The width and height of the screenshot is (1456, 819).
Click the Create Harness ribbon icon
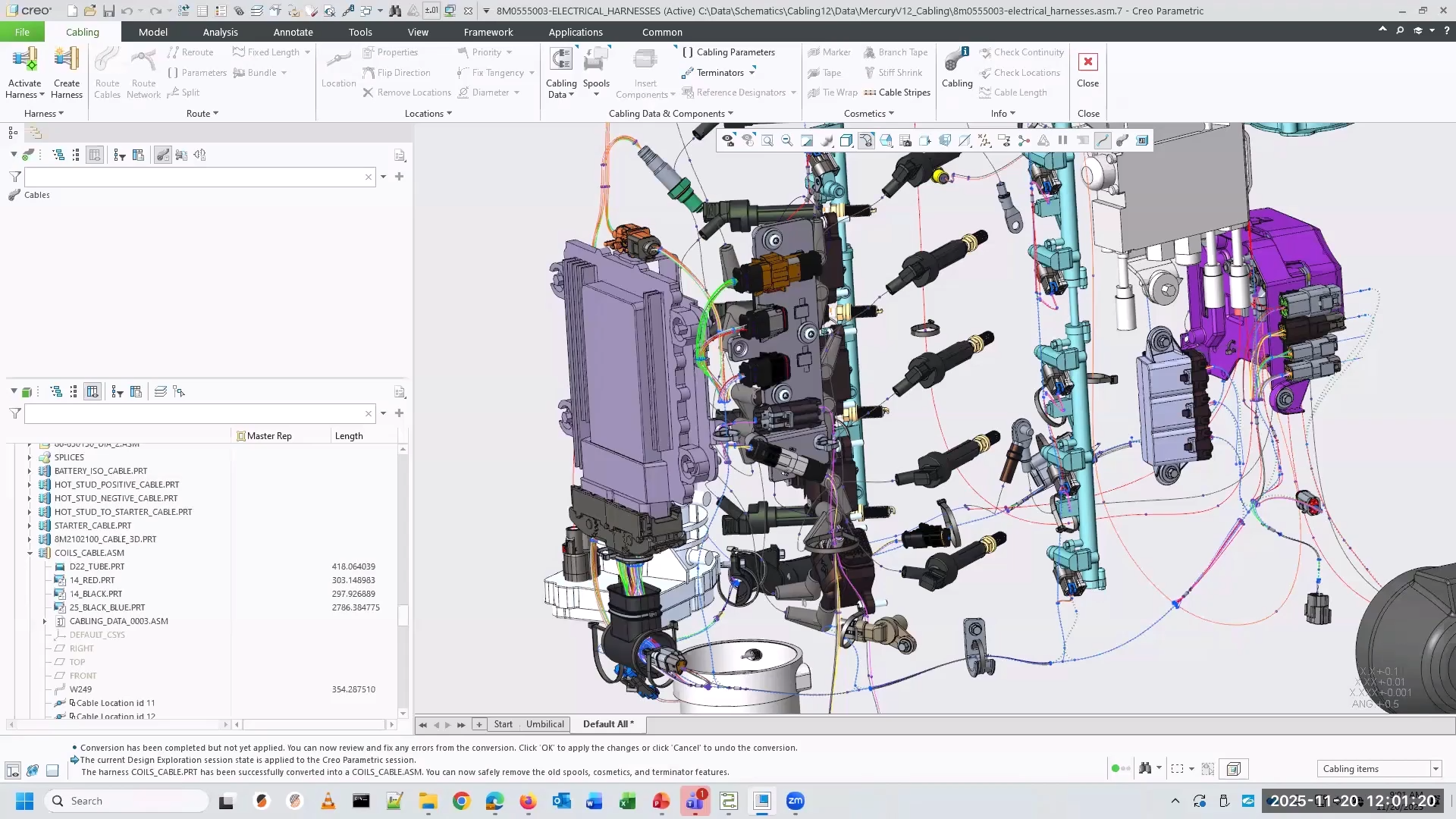(x=67, y=73)
